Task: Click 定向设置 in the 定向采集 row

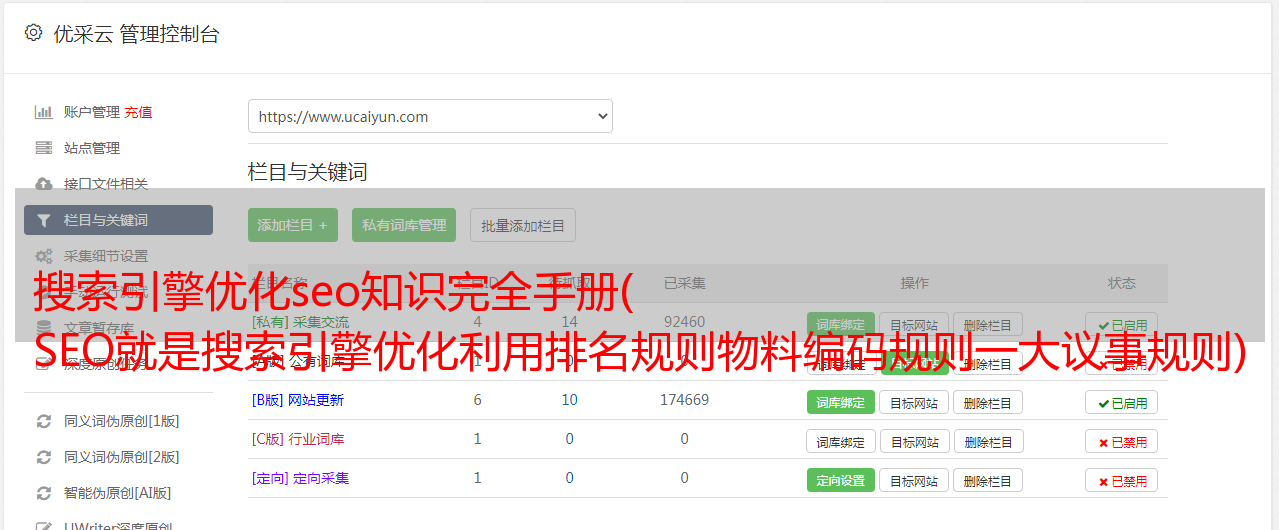Action: tap(841, 480)
